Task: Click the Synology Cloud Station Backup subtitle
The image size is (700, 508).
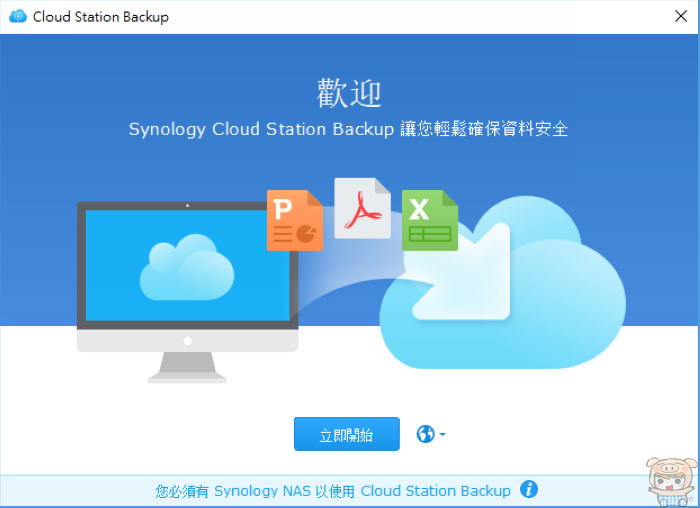Action: tap(348, 129)
